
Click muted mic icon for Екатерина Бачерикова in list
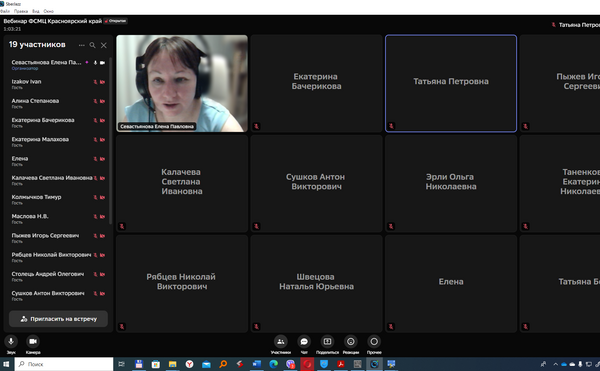[x=95, y=120]
